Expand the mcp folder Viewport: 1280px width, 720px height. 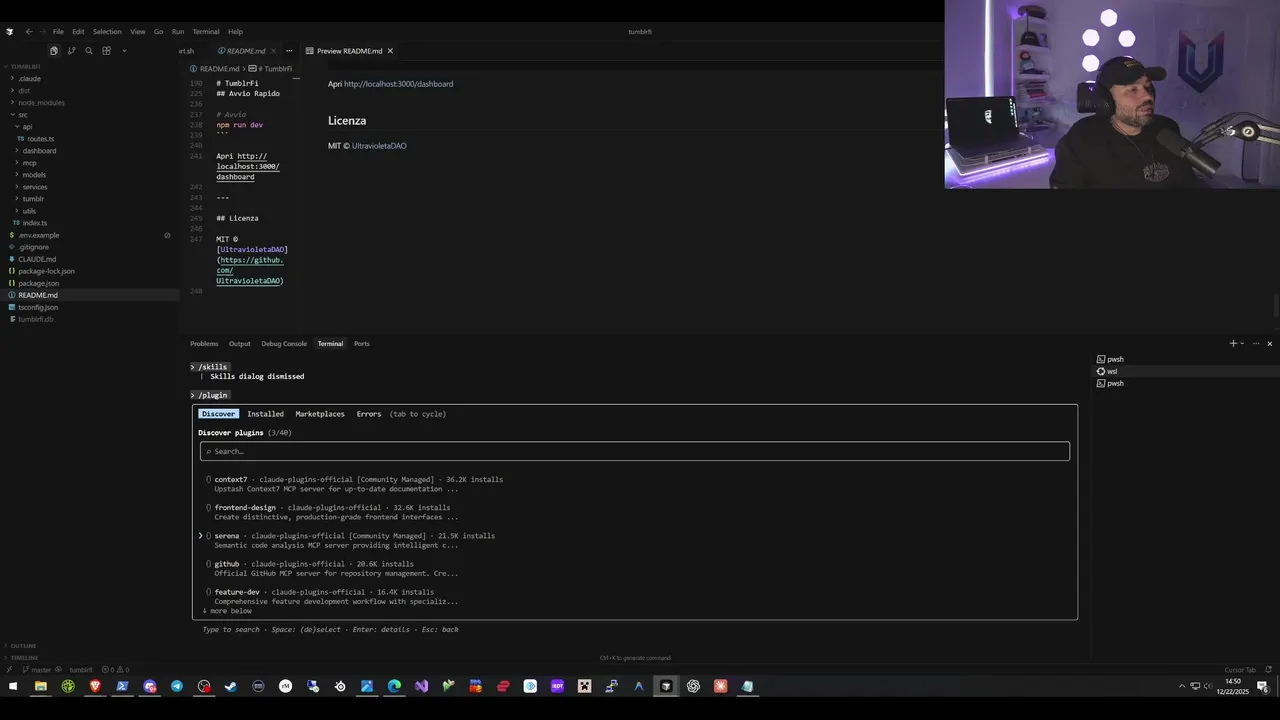coord(29,163)
